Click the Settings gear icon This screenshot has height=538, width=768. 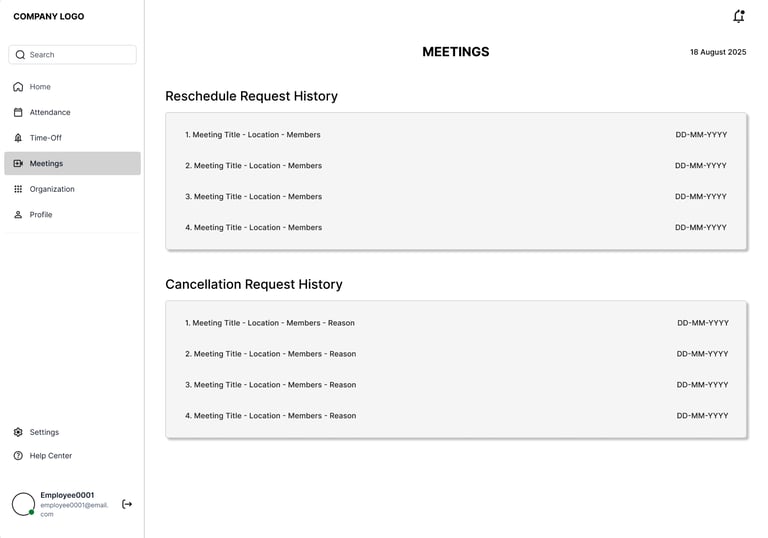point(18,432)
